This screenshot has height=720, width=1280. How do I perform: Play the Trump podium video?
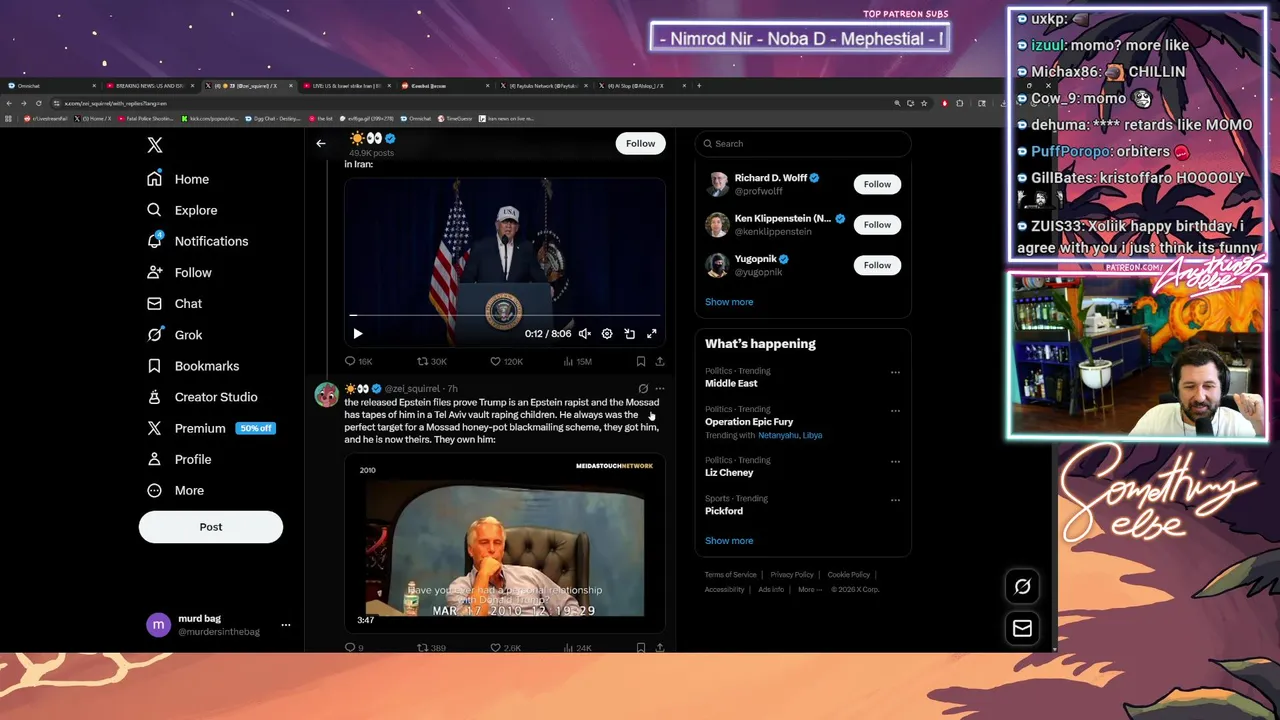pyautogui.click(x=358, y=334)
